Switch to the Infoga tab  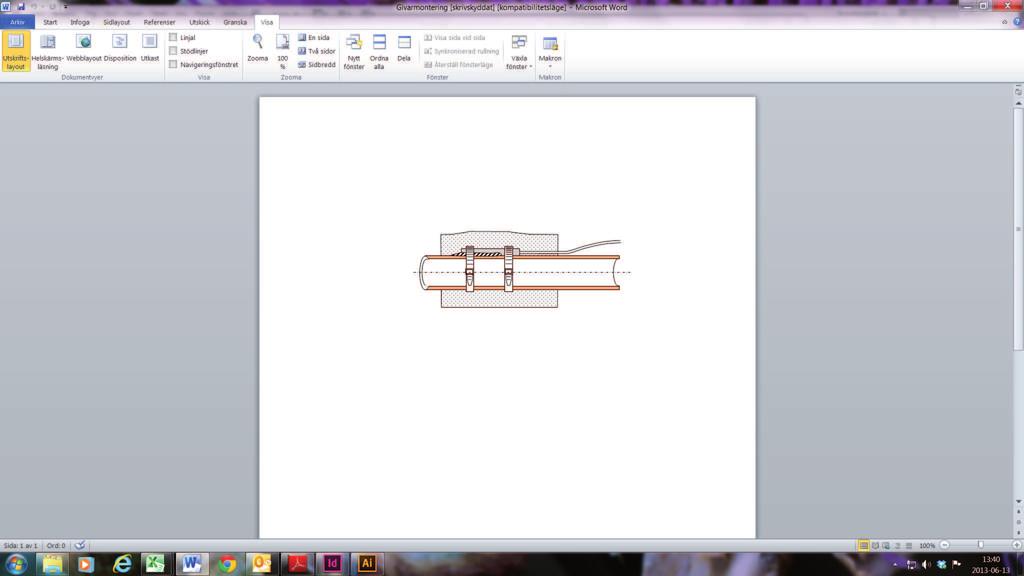point(80,22)
